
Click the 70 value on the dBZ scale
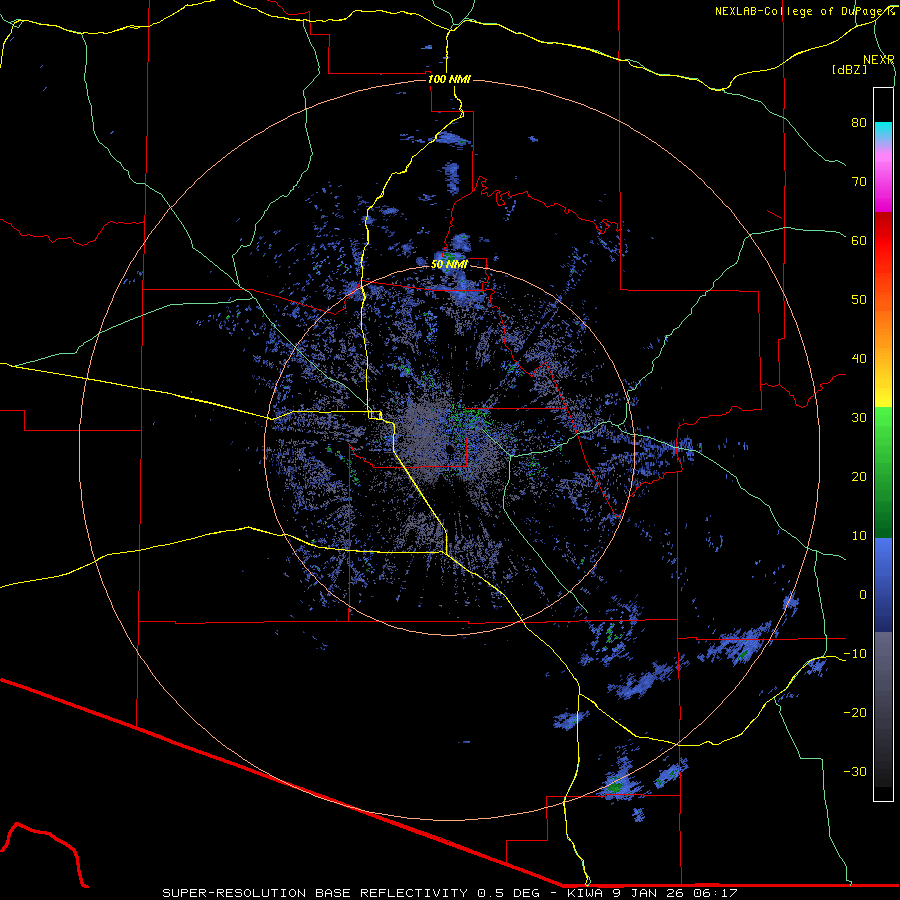[x=859, y=182]
